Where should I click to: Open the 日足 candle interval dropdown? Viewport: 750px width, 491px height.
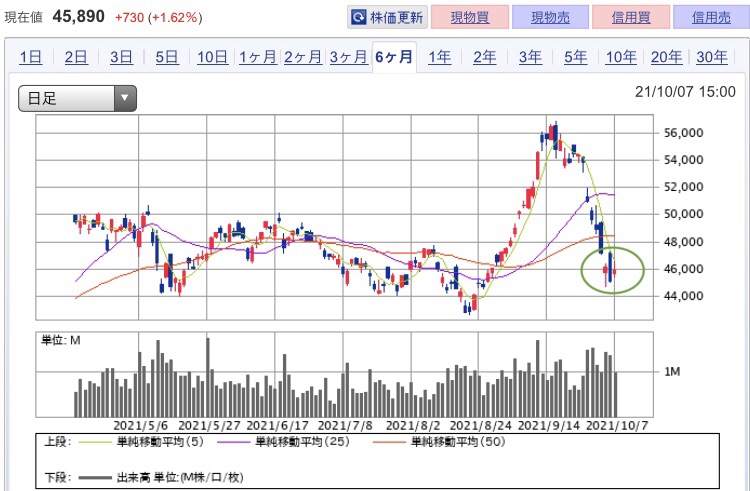pyautogui.click(x=77, y=98)
